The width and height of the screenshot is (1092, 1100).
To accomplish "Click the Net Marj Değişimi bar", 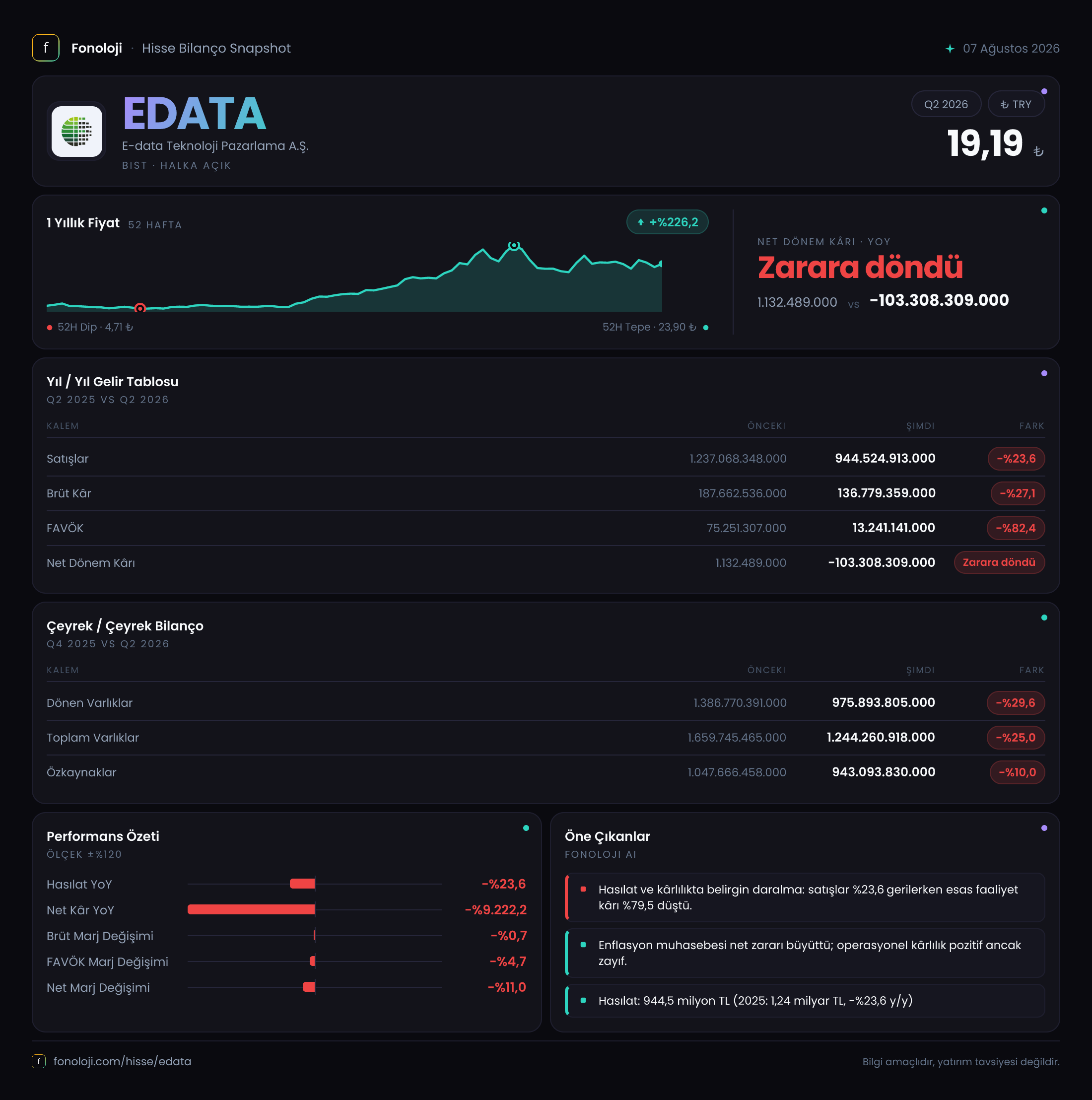I will pyautogui.click(x=309, y=987).
